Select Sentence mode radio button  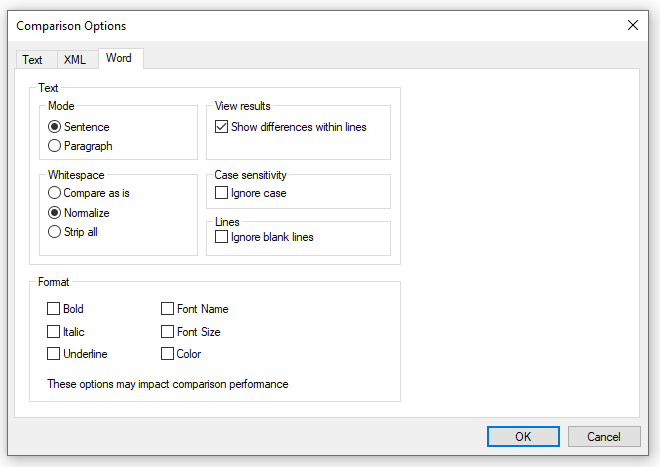pos(55,127)
